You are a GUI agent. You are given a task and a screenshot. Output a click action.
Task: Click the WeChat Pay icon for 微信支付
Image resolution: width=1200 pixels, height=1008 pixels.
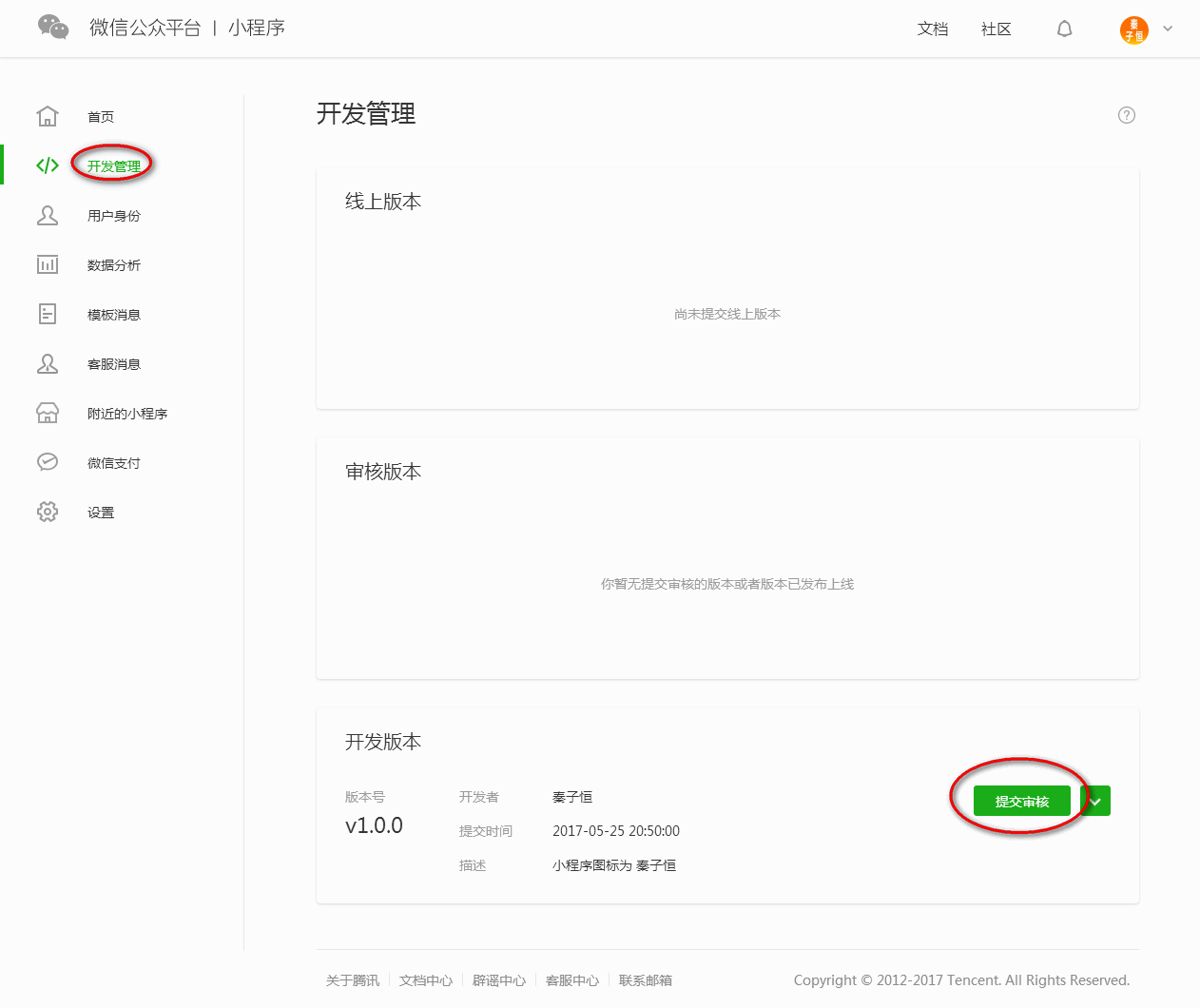point(48,462)
